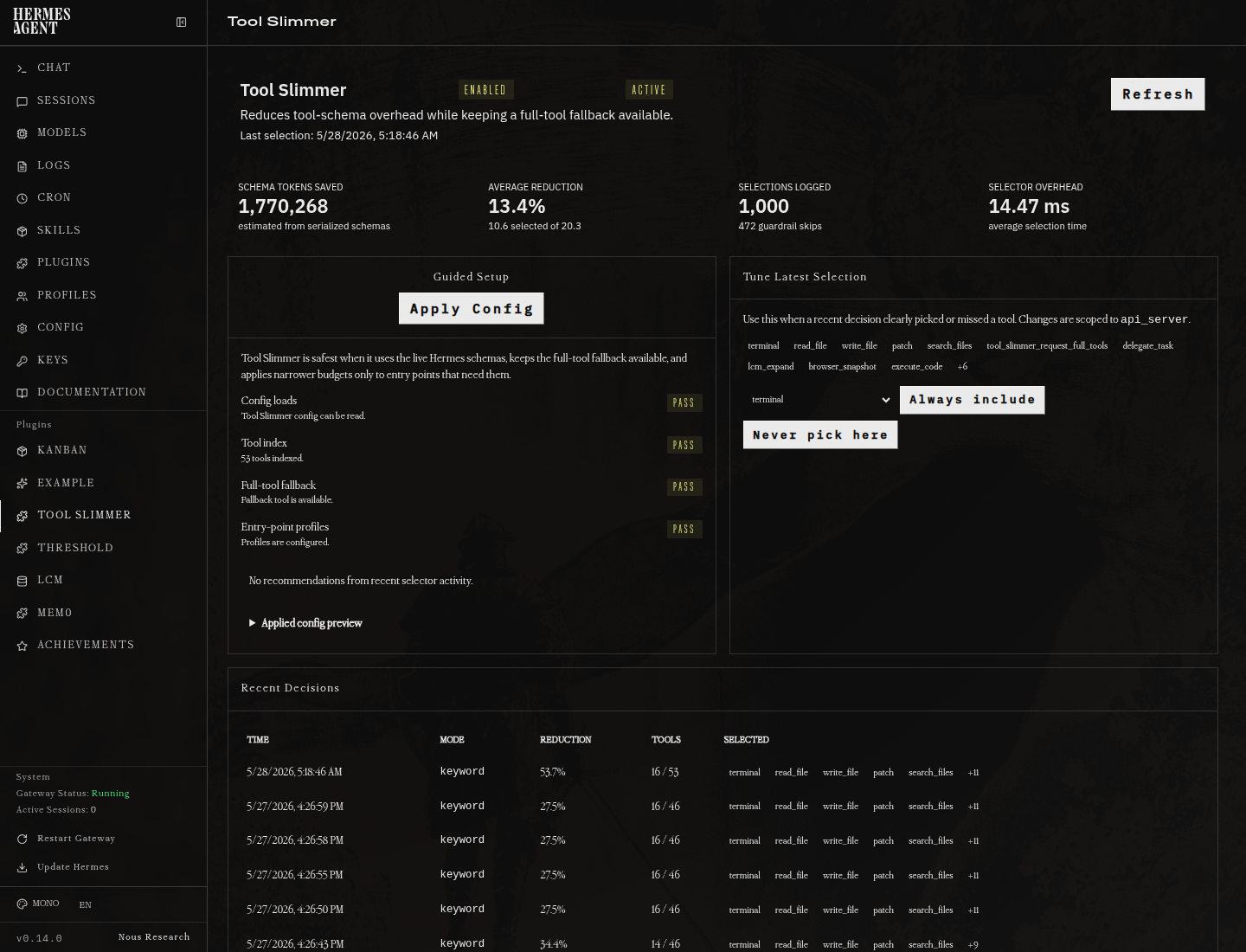The image size is (1246, 952).
Task: Click the Always include button
Action: point(973,400)
